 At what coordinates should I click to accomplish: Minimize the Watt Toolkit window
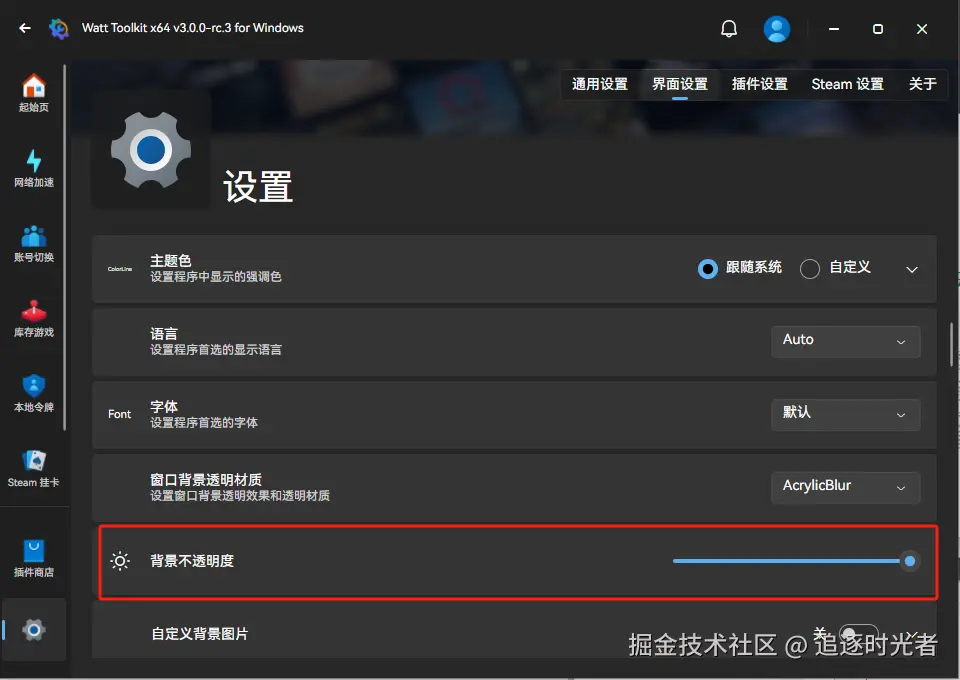[x=834, y=29]
